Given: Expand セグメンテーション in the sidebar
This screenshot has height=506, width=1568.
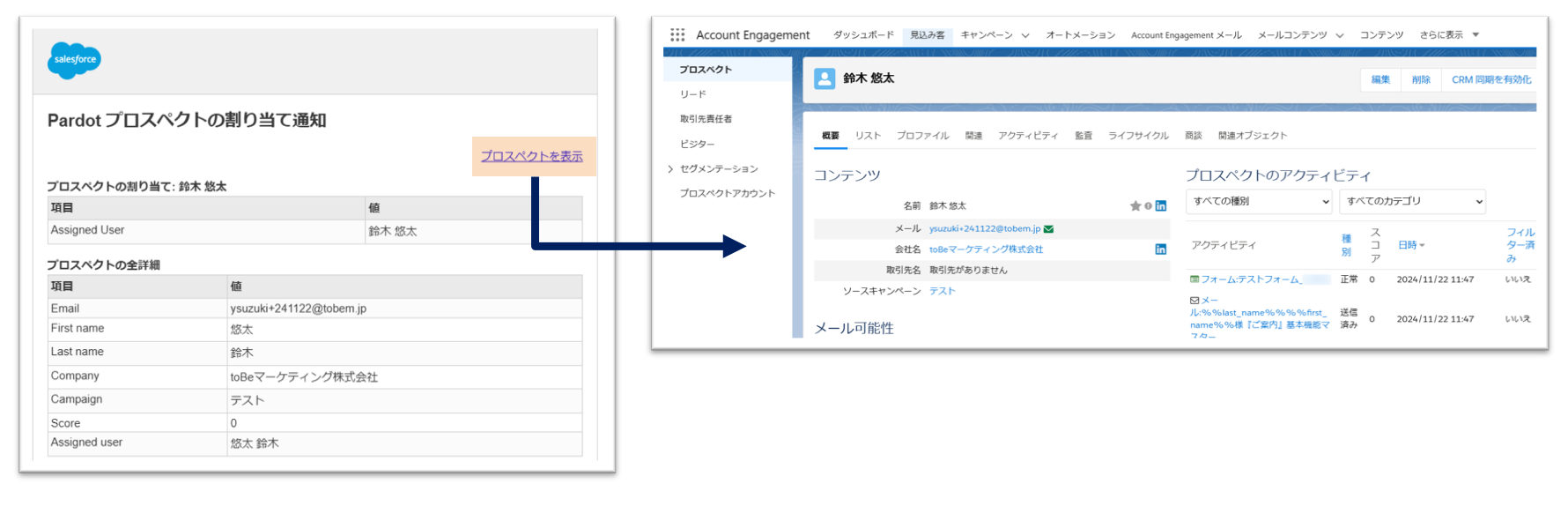Looking at the screenshot, I should pos(670,169).
